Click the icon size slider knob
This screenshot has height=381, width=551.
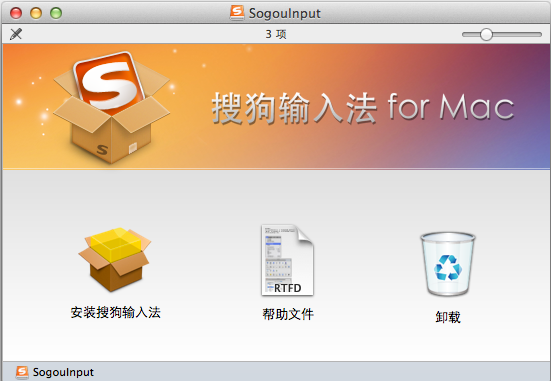486,34
